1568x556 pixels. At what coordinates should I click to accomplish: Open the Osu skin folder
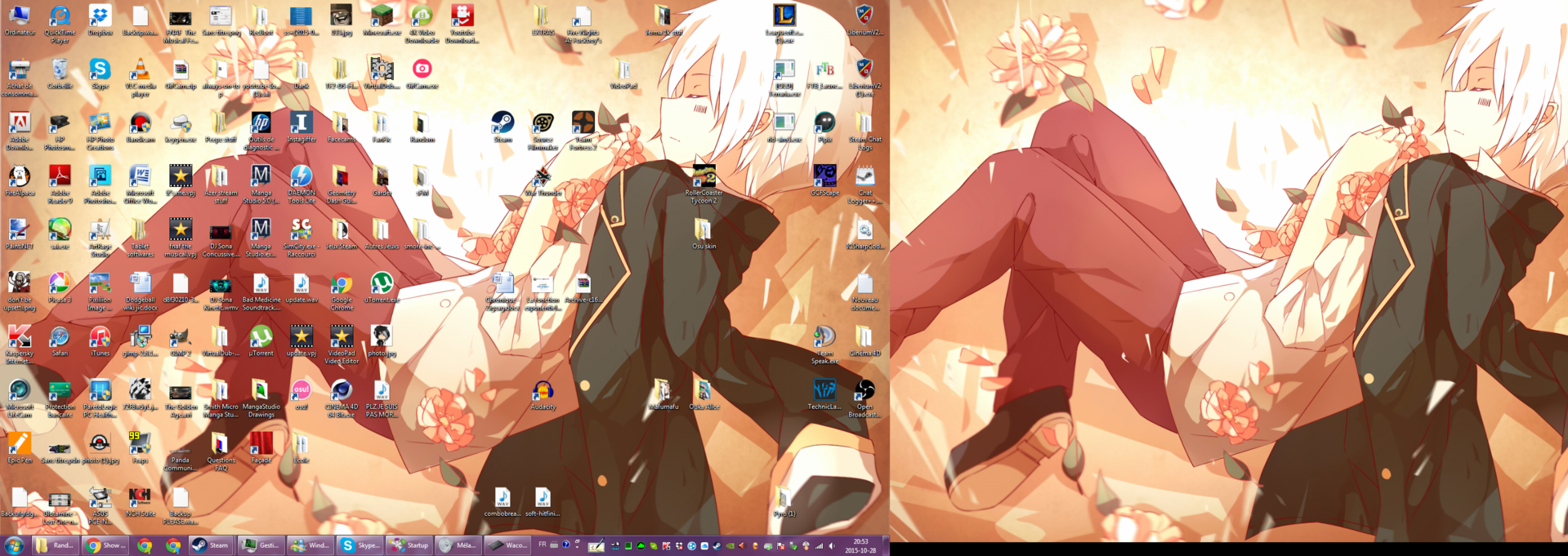coord(704,231)
